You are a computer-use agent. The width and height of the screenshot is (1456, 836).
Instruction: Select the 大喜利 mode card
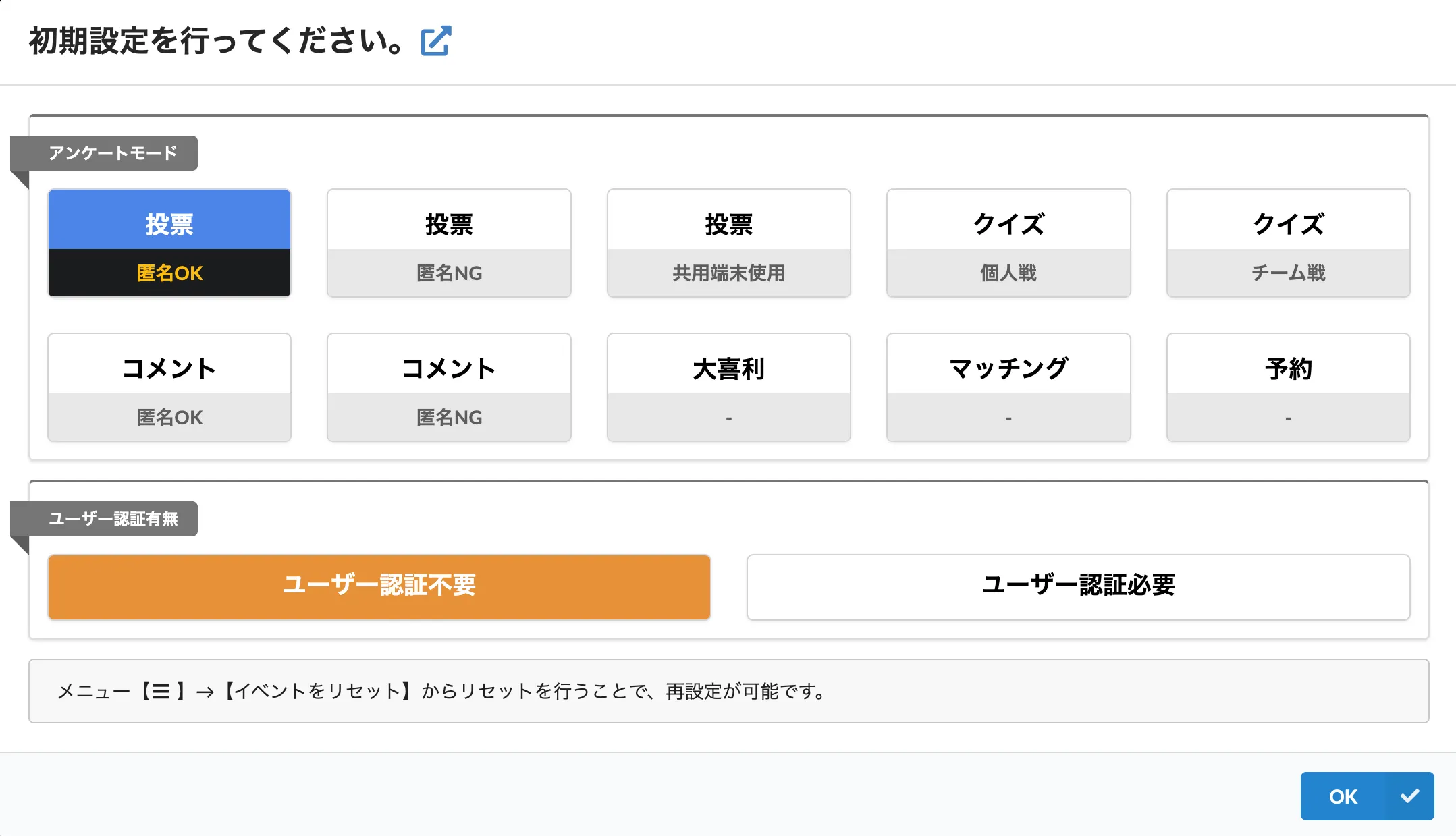tap(728, 387)
